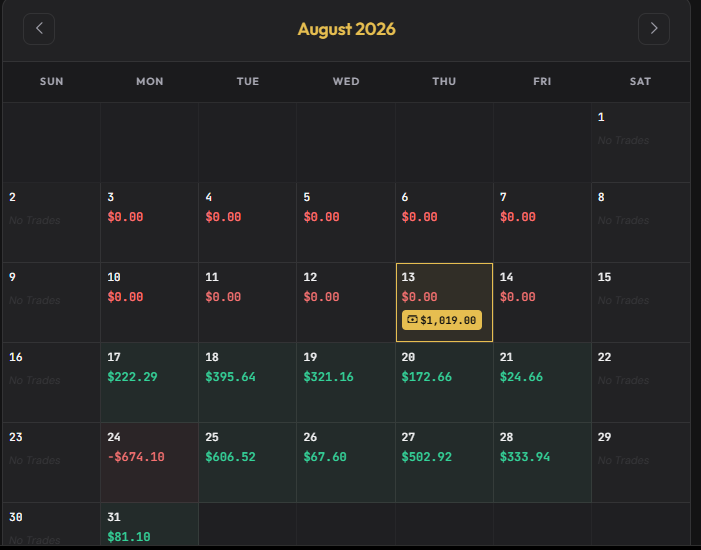Go to previous month with left chevron
701x550 pixels.
point(39,29)
